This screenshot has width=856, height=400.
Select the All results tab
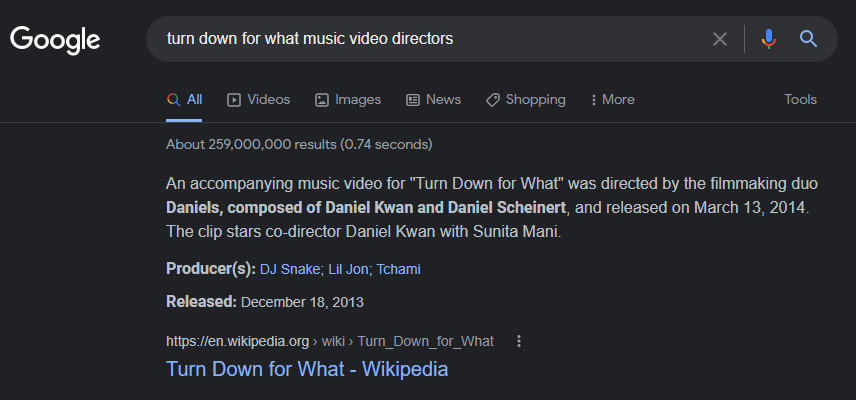(x=185, y=100)
